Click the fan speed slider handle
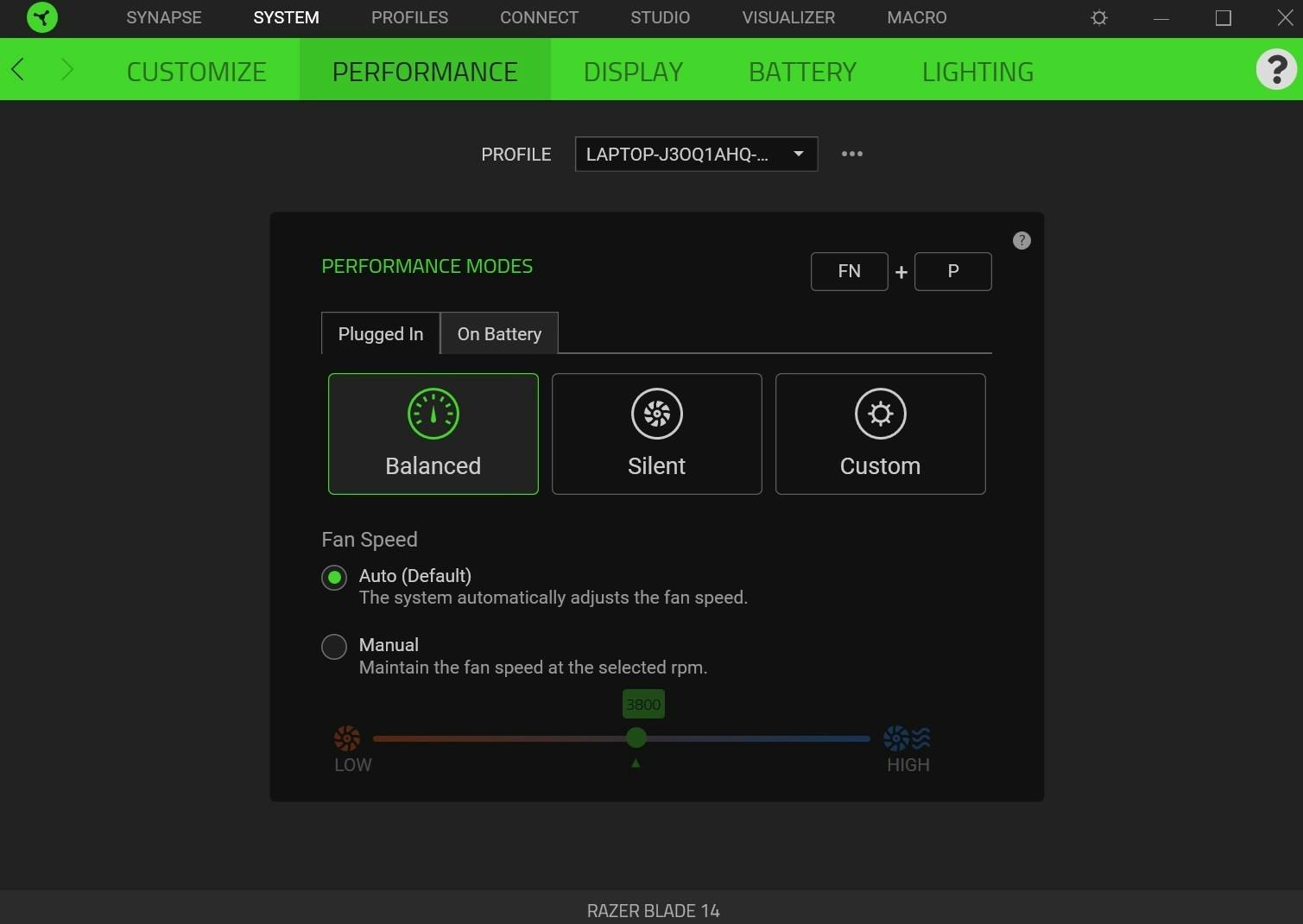This screenshot has height=924, width=1303. pyautogui.click(x=636, y=737)
